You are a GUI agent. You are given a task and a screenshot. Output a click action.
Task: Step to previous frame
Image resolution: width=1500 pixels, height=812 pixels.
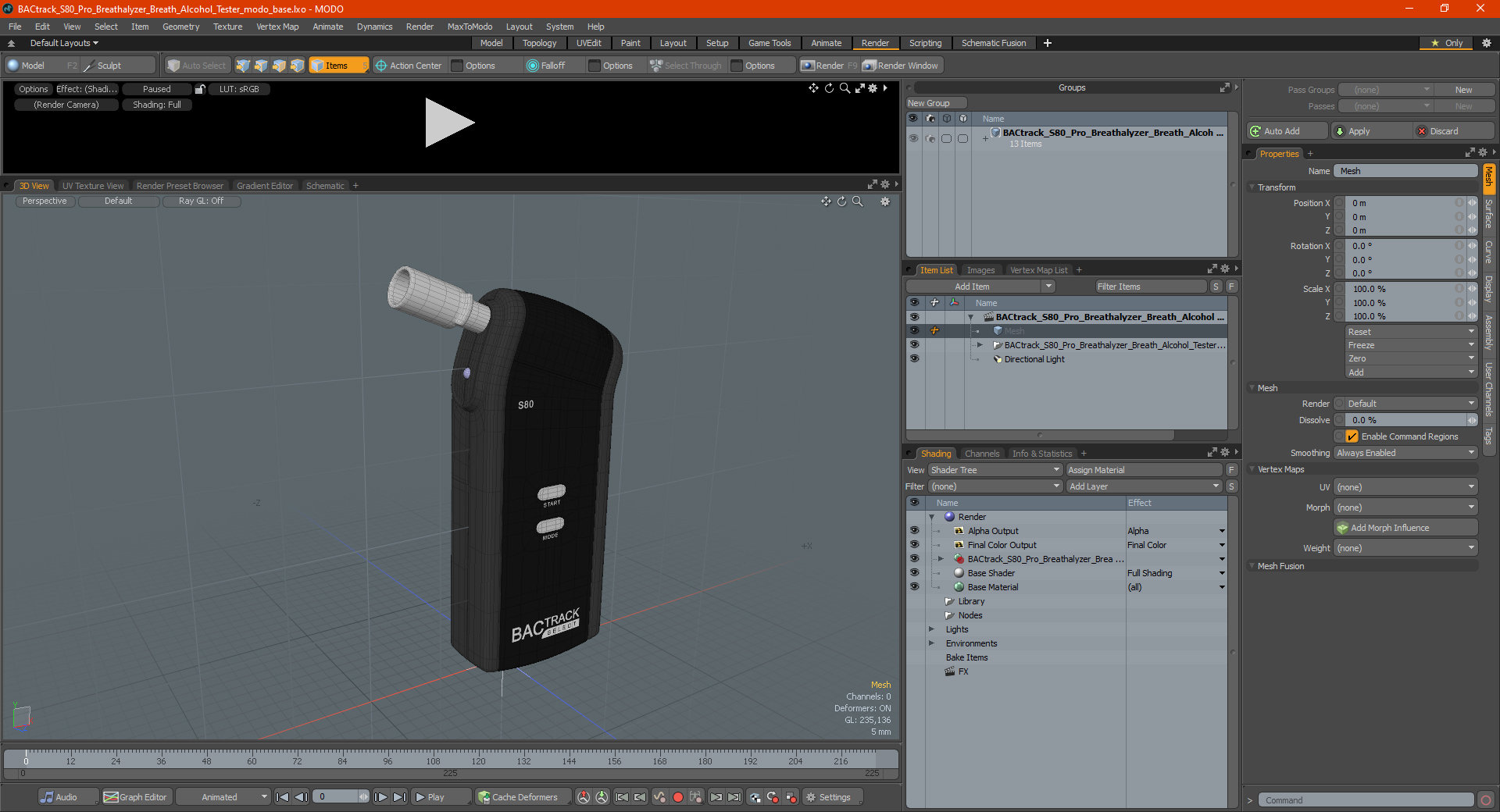tap(301, 797)
